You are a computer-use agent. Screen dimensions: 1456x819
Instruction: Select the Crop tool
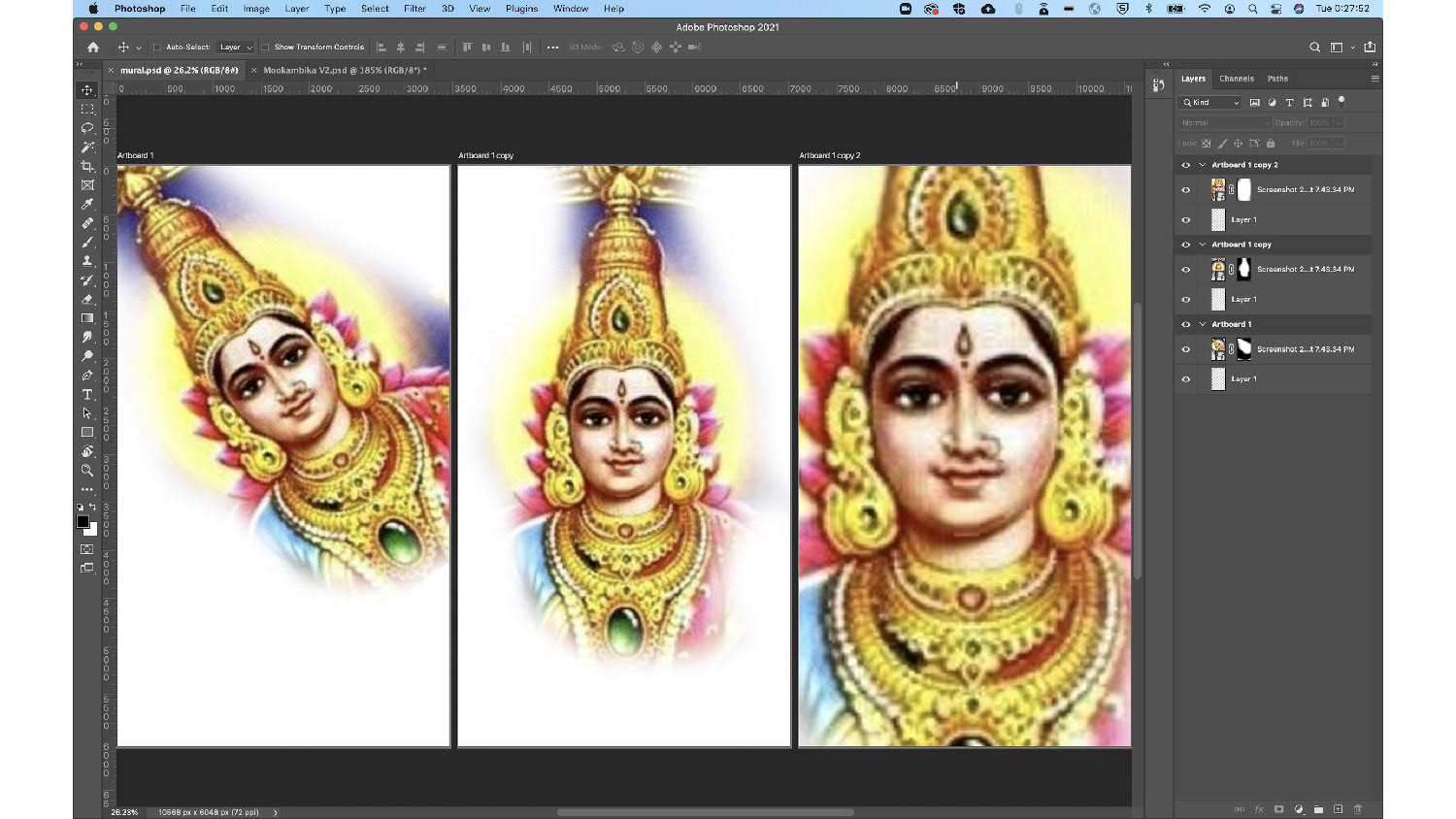(87, 166)
